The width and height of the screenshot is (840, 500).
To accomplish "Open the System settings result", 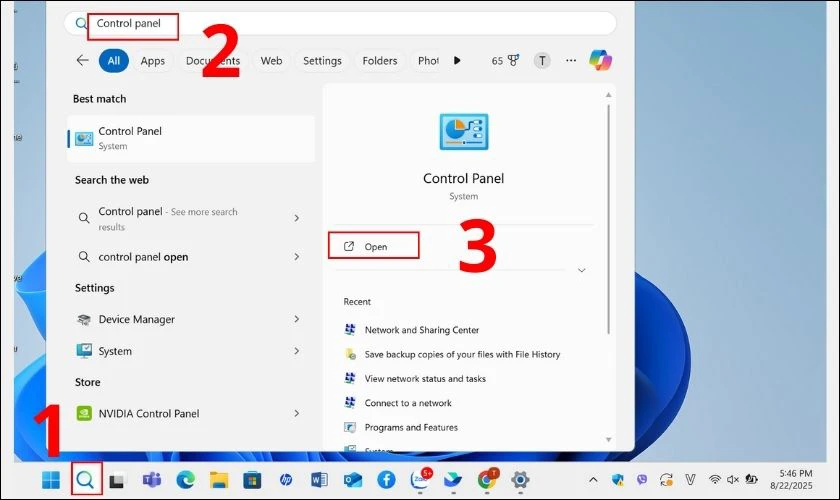I will [191, 351].
